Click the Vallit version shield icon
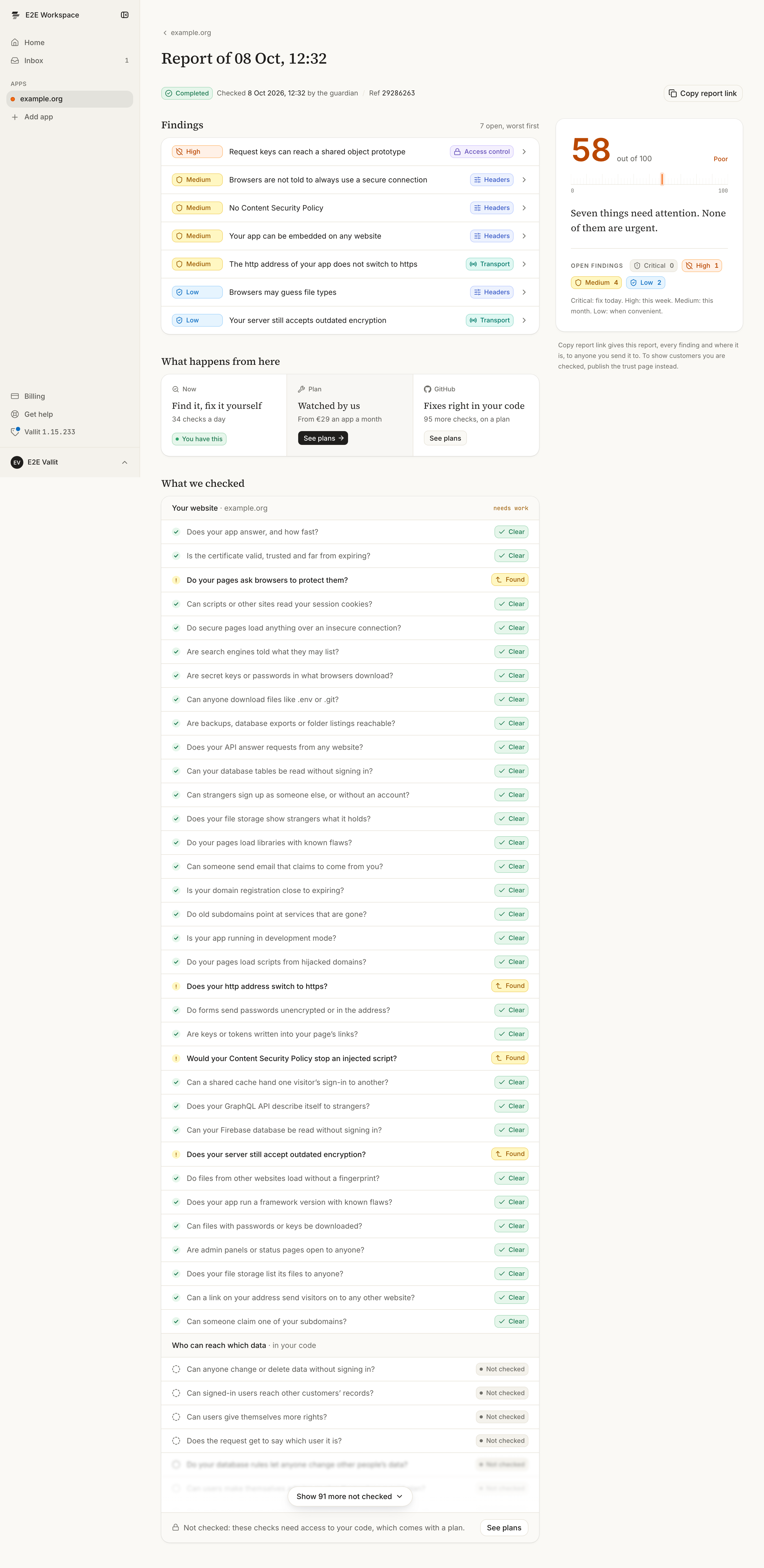The height and width of the screenshot is (1568, 764). point(15,432)
